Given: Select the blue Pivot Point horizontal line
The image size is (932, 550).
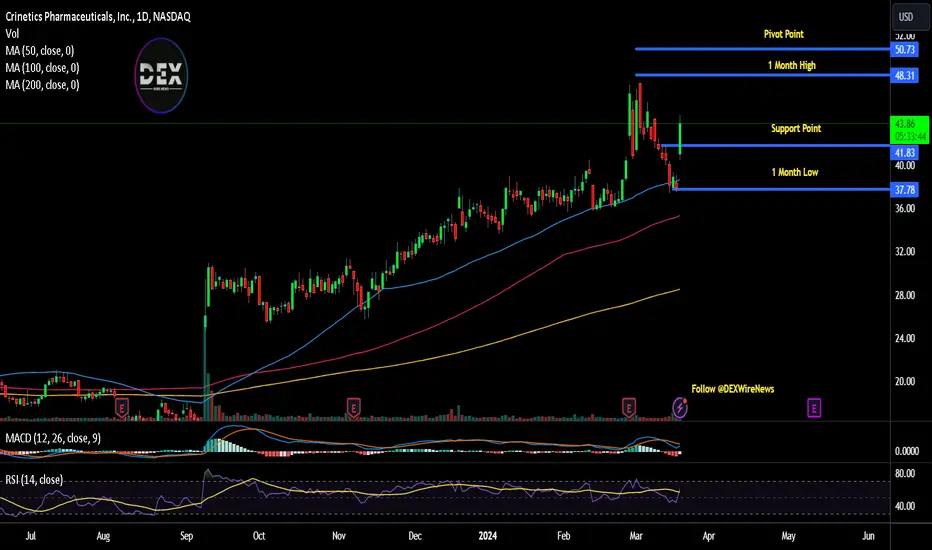Looking at the screenshot, I should click(x=763, y=49).
